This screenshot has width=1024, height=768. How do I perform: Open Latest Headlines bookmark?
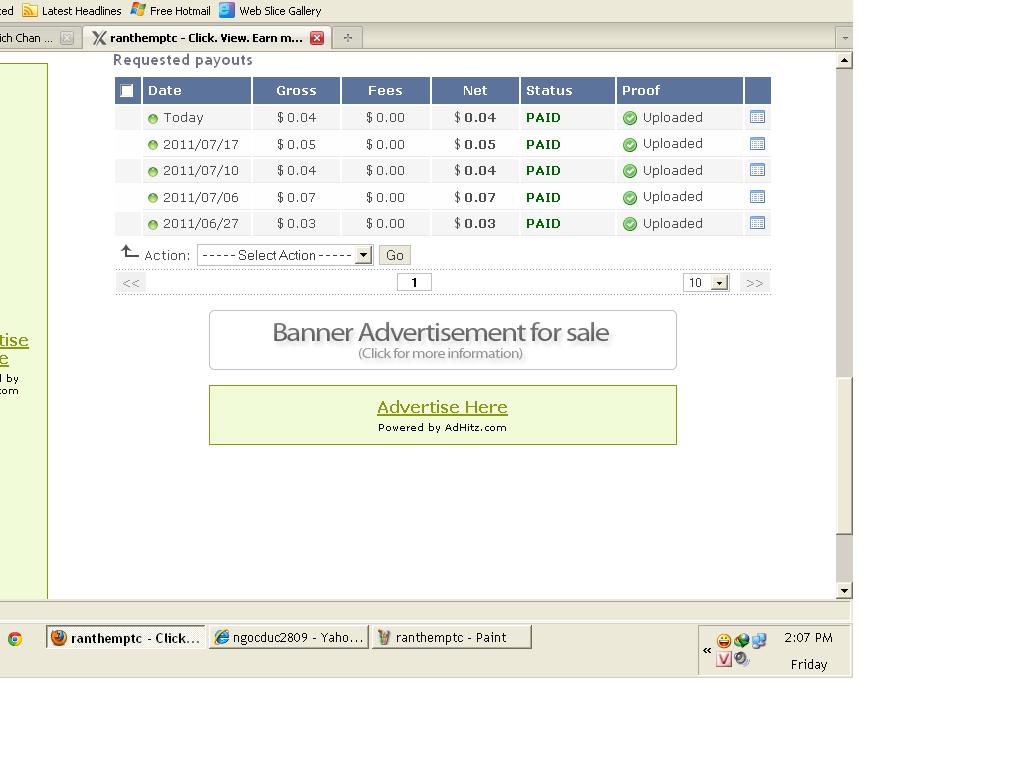coord(72,10)
